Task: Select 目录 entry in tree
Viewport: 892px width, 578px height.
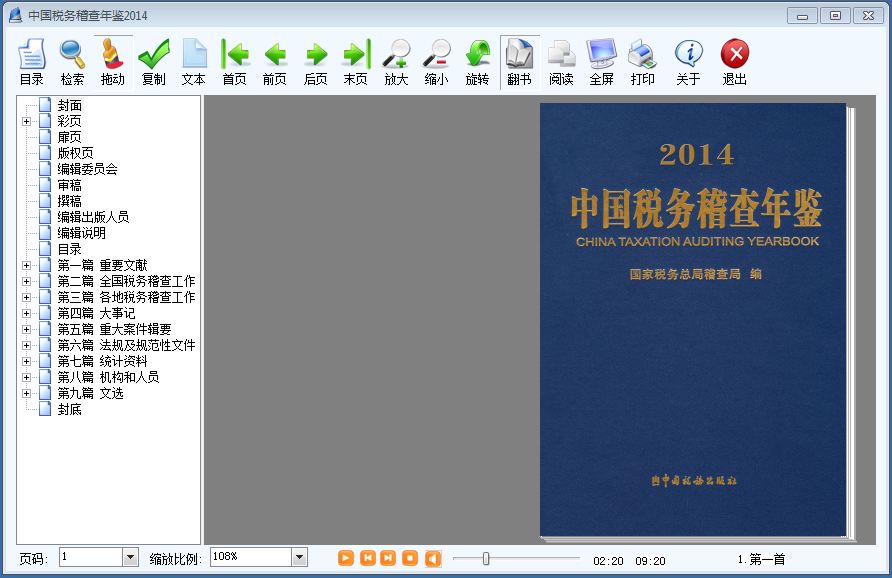Action: 69,249
